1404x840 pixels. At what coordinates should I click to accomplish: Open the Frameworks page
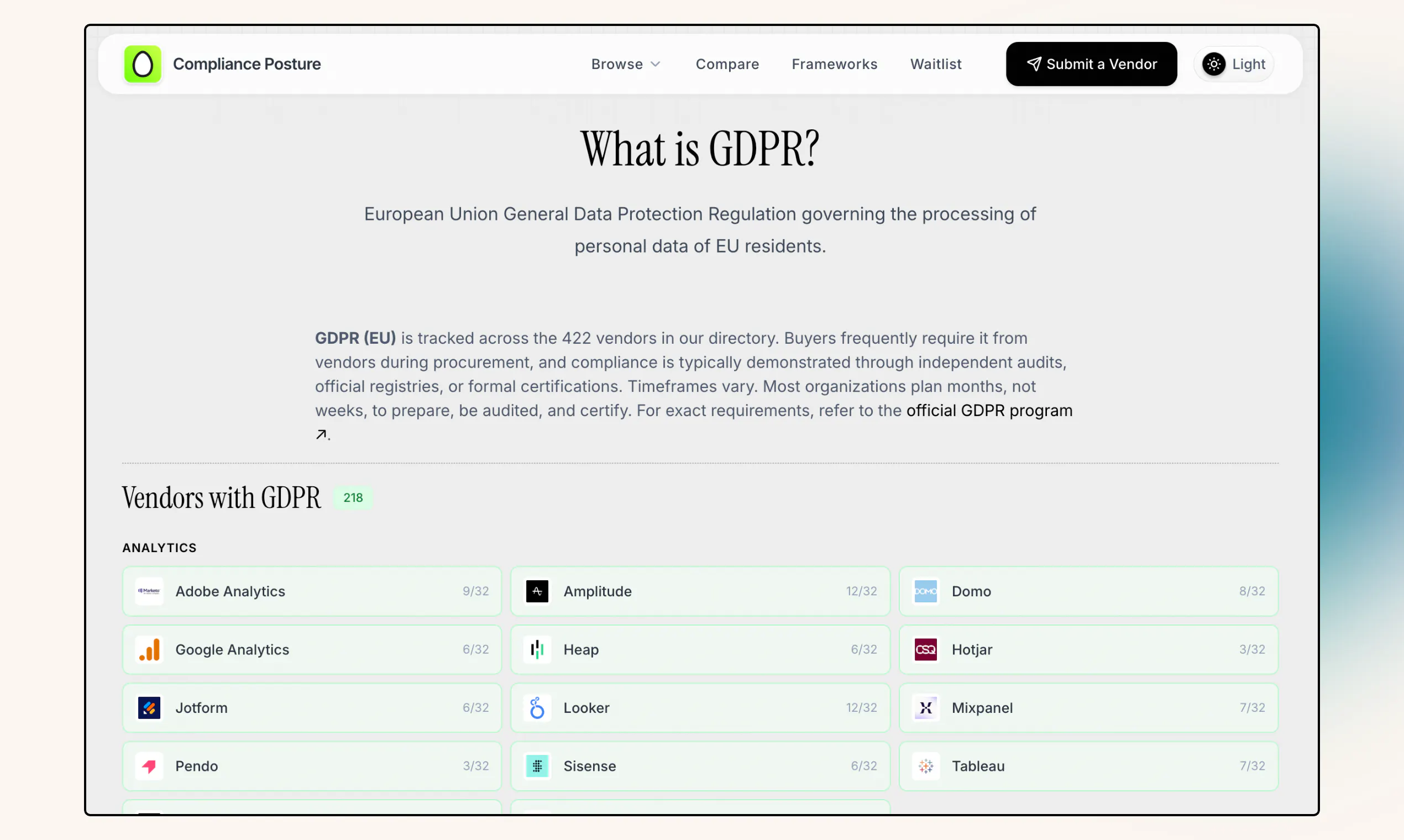pos(834,64)
